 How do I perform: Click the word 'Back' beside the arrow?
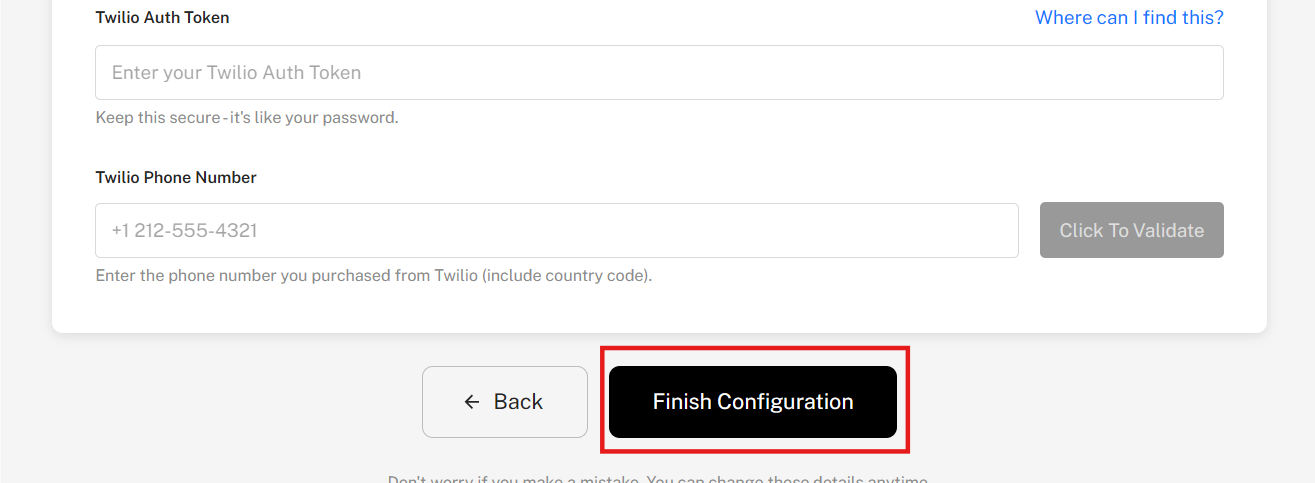pos(518,402)
